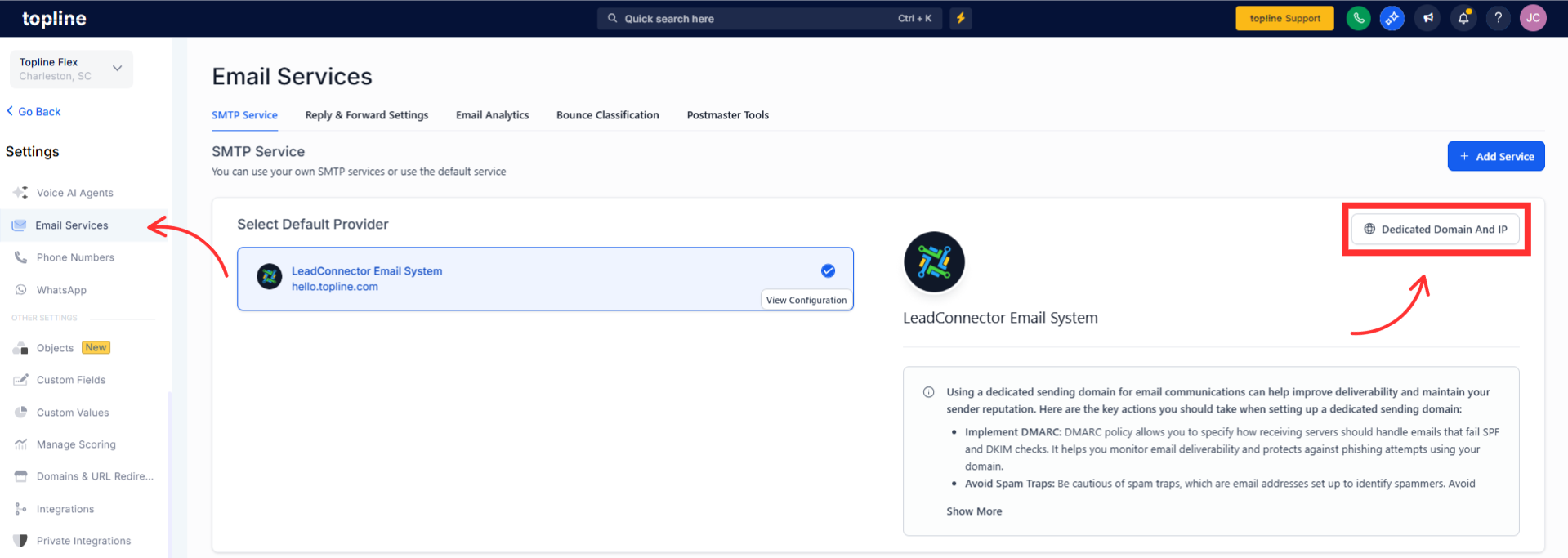Screen dimensions: 1568x558
Task: Click the Integrations nodes icon
Action: (x=20, y=509)
